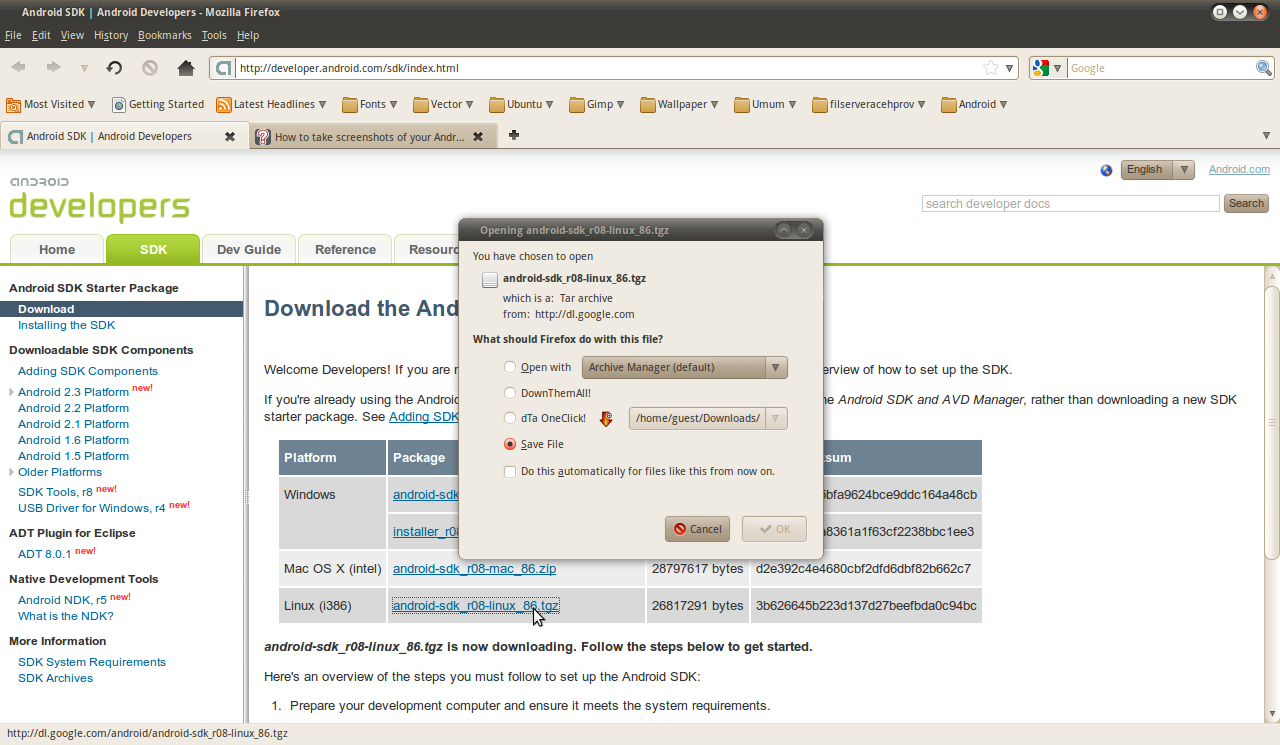
Task: Click the Cancel button in dialog
Action: tap(697, 529)
